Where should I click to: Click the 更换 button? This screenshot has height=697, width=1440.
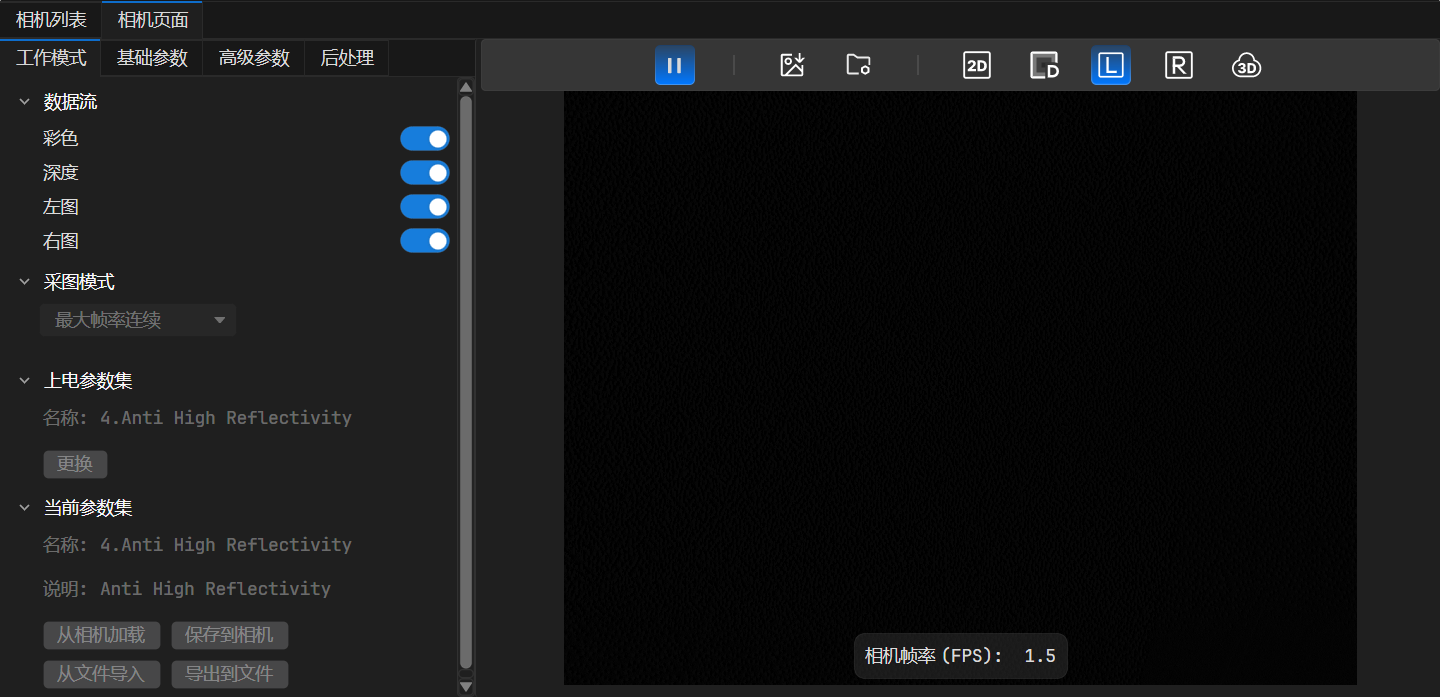75,465
